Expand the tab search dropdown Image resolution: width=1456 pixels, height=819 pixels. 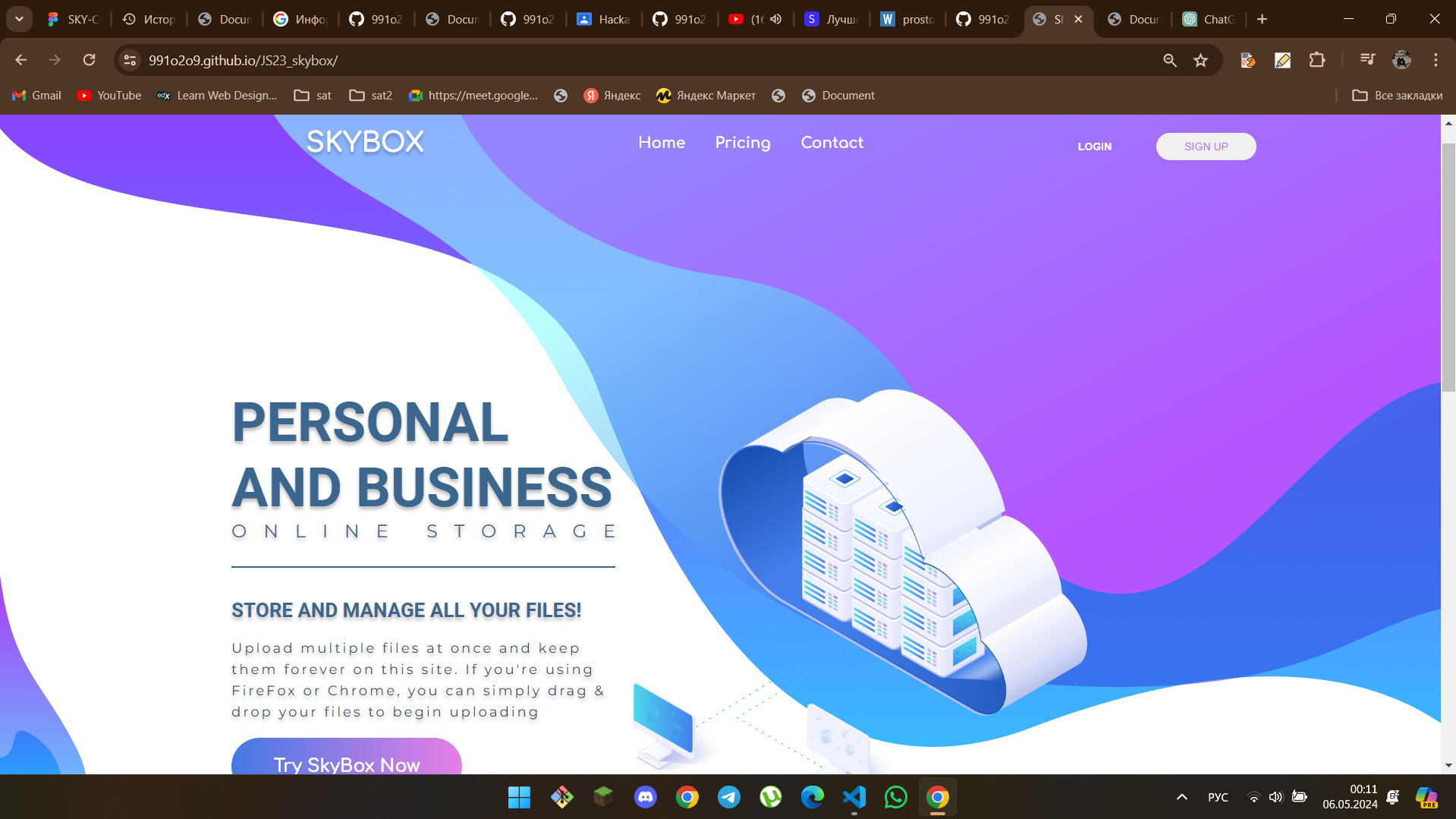[x=19, y=19]
